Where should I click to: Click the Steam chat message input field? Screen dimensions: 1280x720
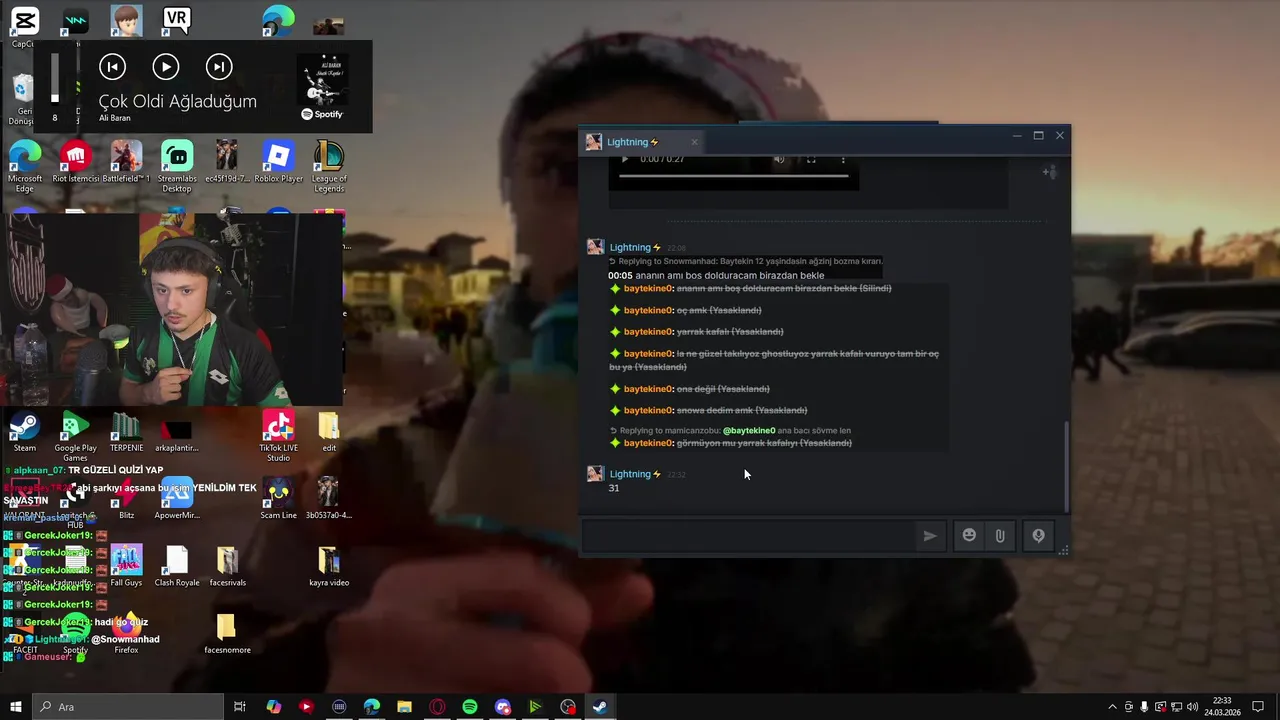(750, 536)
